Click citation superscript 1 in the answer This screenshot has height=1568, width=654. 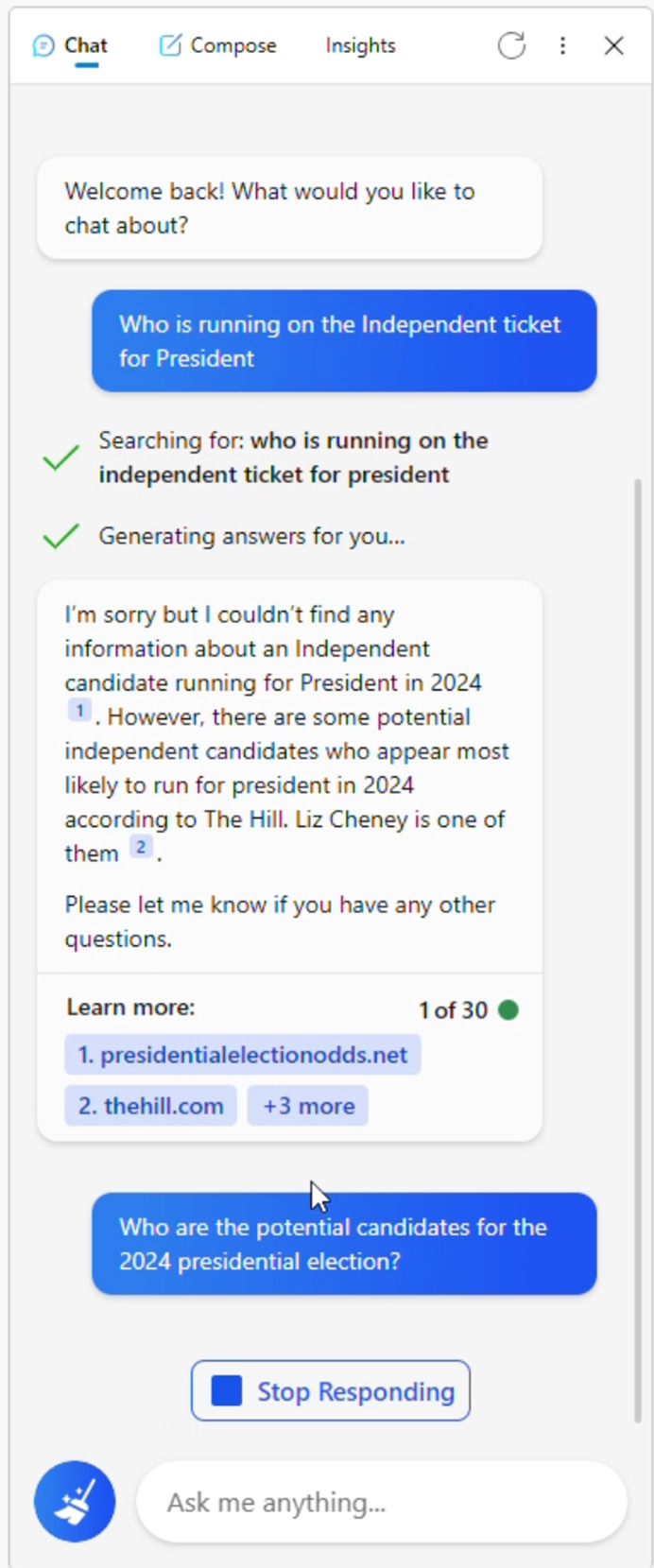(79, 710)
